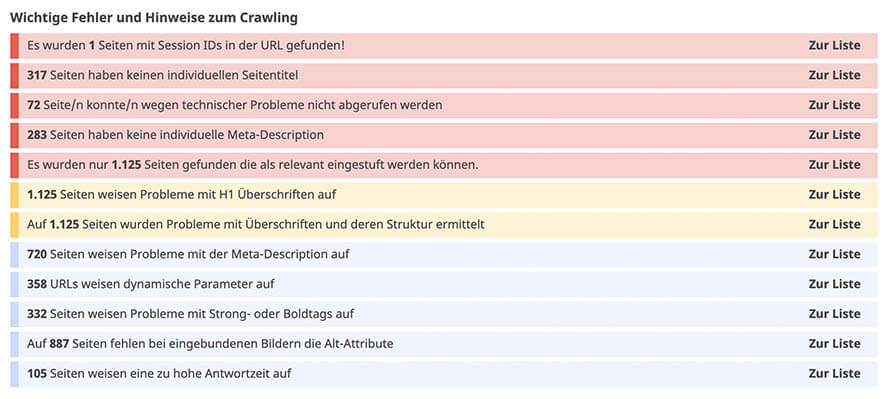Select the row '72 Seite/n konnte/n wegen technischer Probleme'

click(444, 105)
